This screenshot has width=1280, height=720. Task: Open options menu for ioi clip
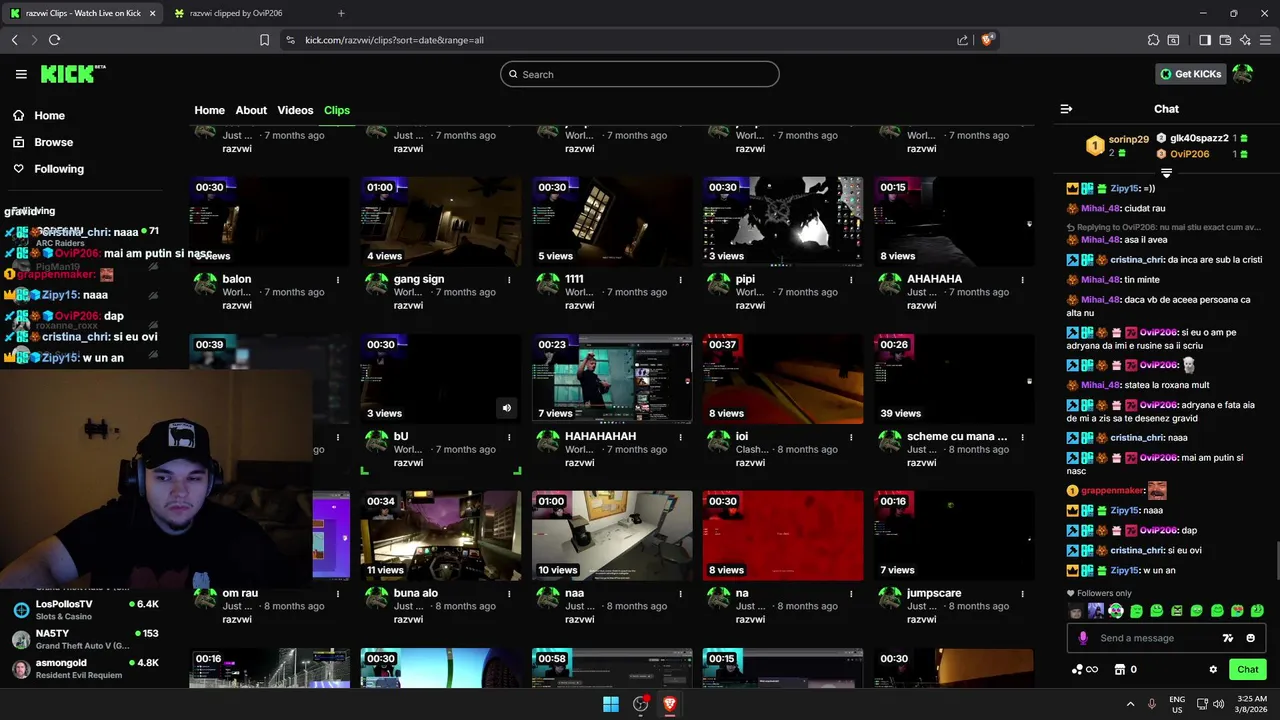pos(851,437)
